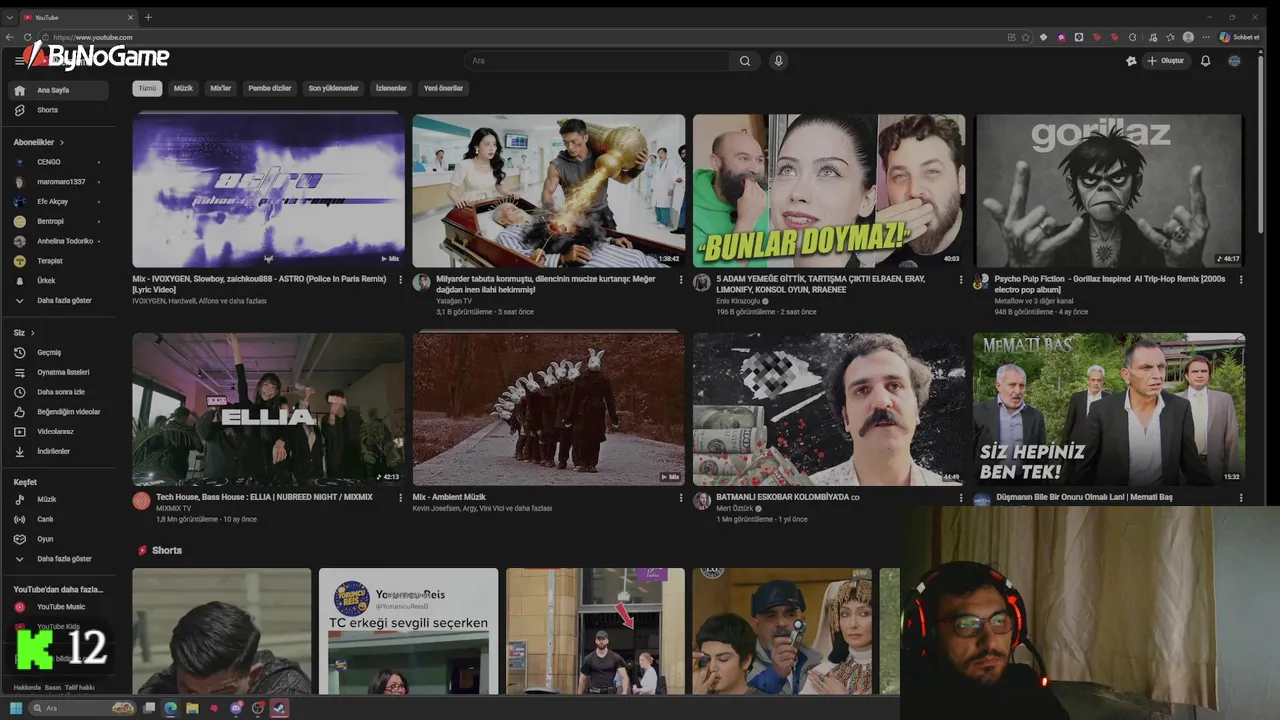Open Oyun gaming section
This screenshot has width=1280, height=720.
tap(57, 538)
